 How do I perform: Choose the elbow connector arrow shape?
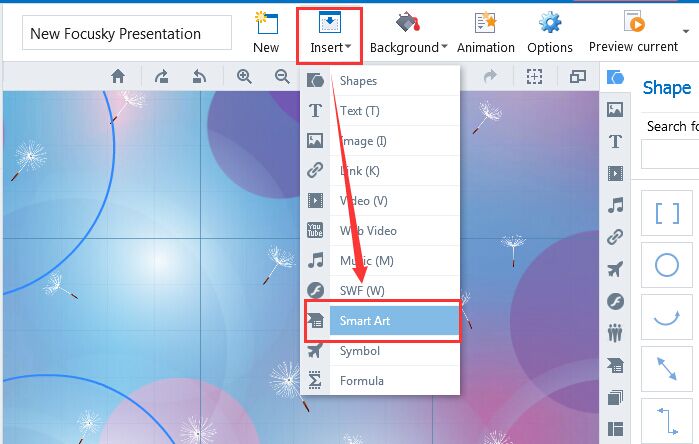tap(666, 421)
